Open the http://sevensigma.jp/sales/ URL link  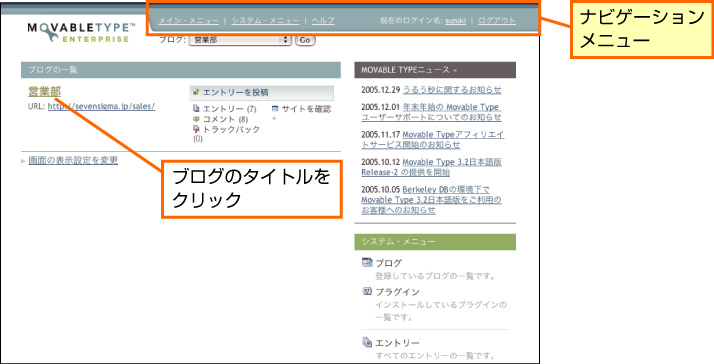coord(102,107)
